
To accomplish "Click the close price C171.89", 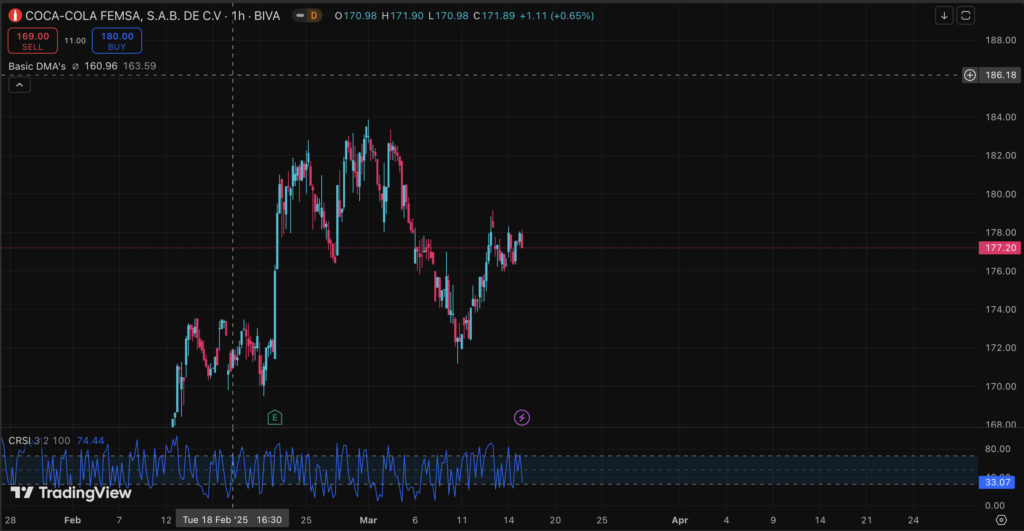I will coord(494,16).
